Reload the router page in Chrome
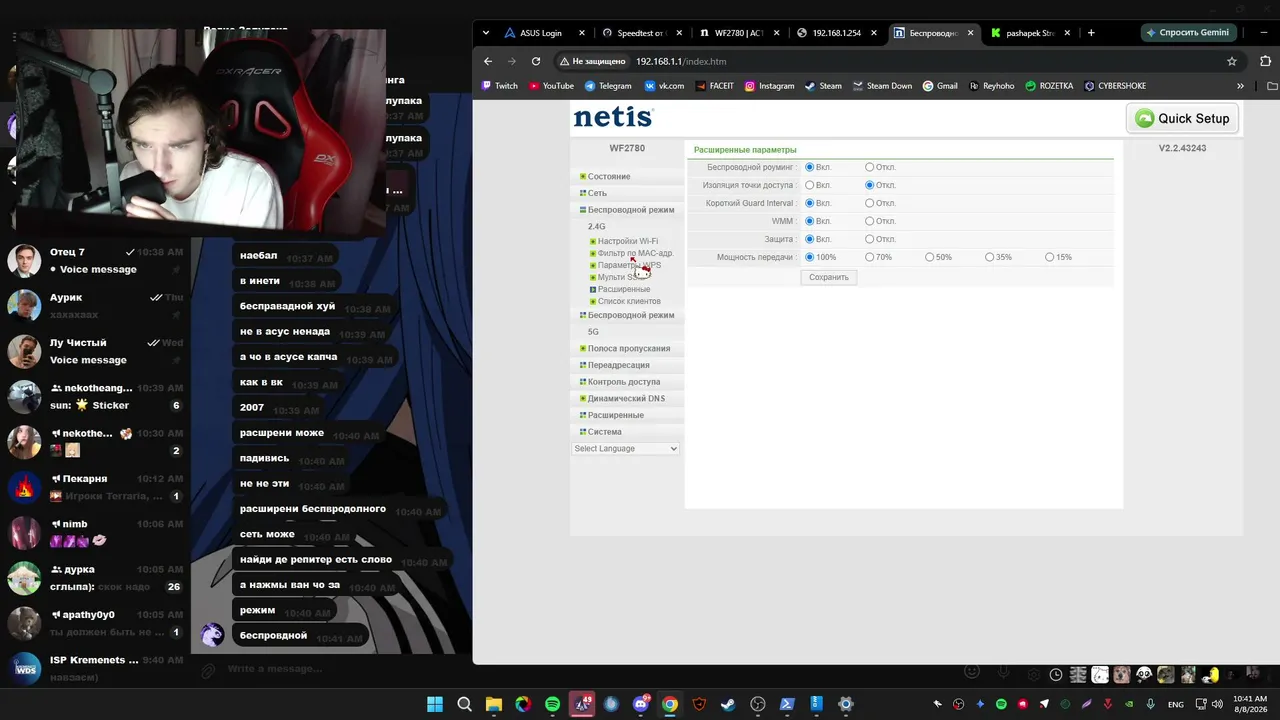Screen dimensions: 1280x720 536,61
